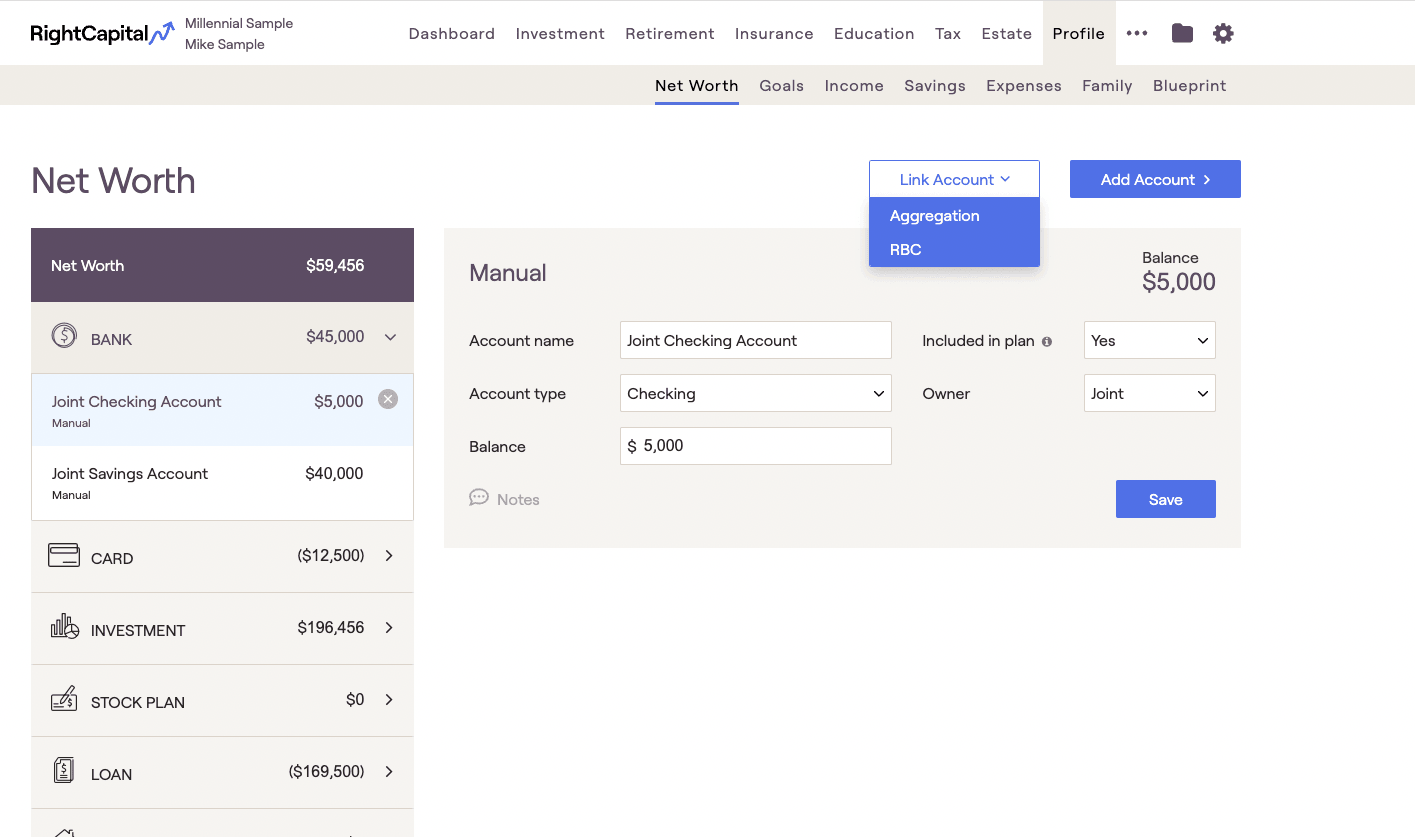The image size is (1415, 837).
Task: Switch to the Income subtab
Action: 854,86
